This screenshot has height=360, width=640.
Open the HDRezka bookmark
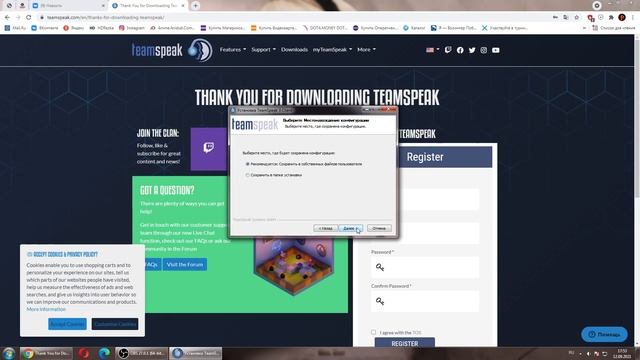102,28
